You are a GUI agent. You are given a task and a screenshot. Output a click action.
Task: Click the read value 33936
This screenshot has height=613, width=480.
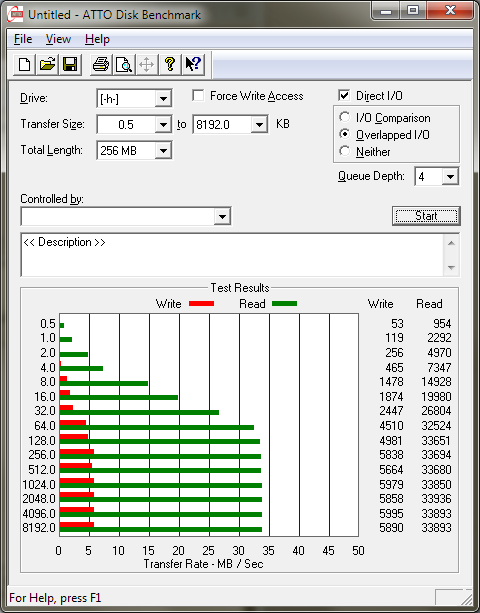[436, 499]
